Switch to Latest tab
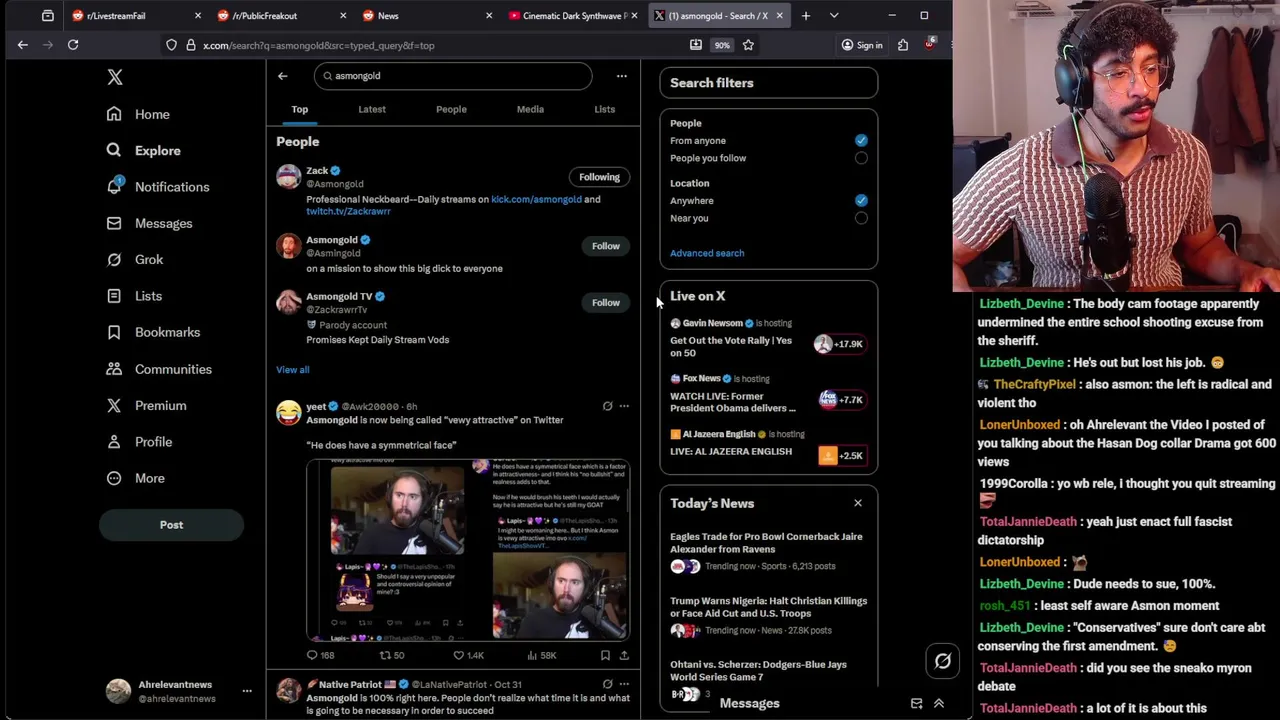1280x720 pixels. coord(372,109)
